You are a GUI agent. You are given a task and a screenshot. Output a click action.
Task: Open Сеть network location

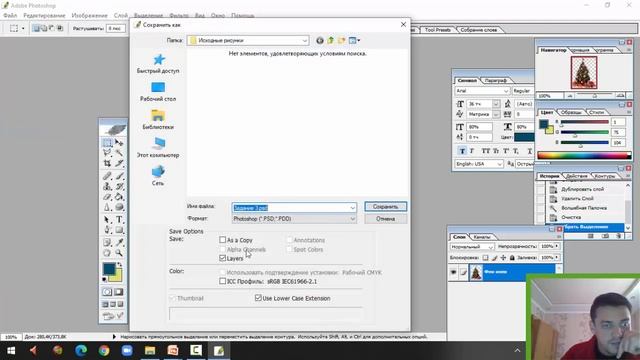click(158, 176)
